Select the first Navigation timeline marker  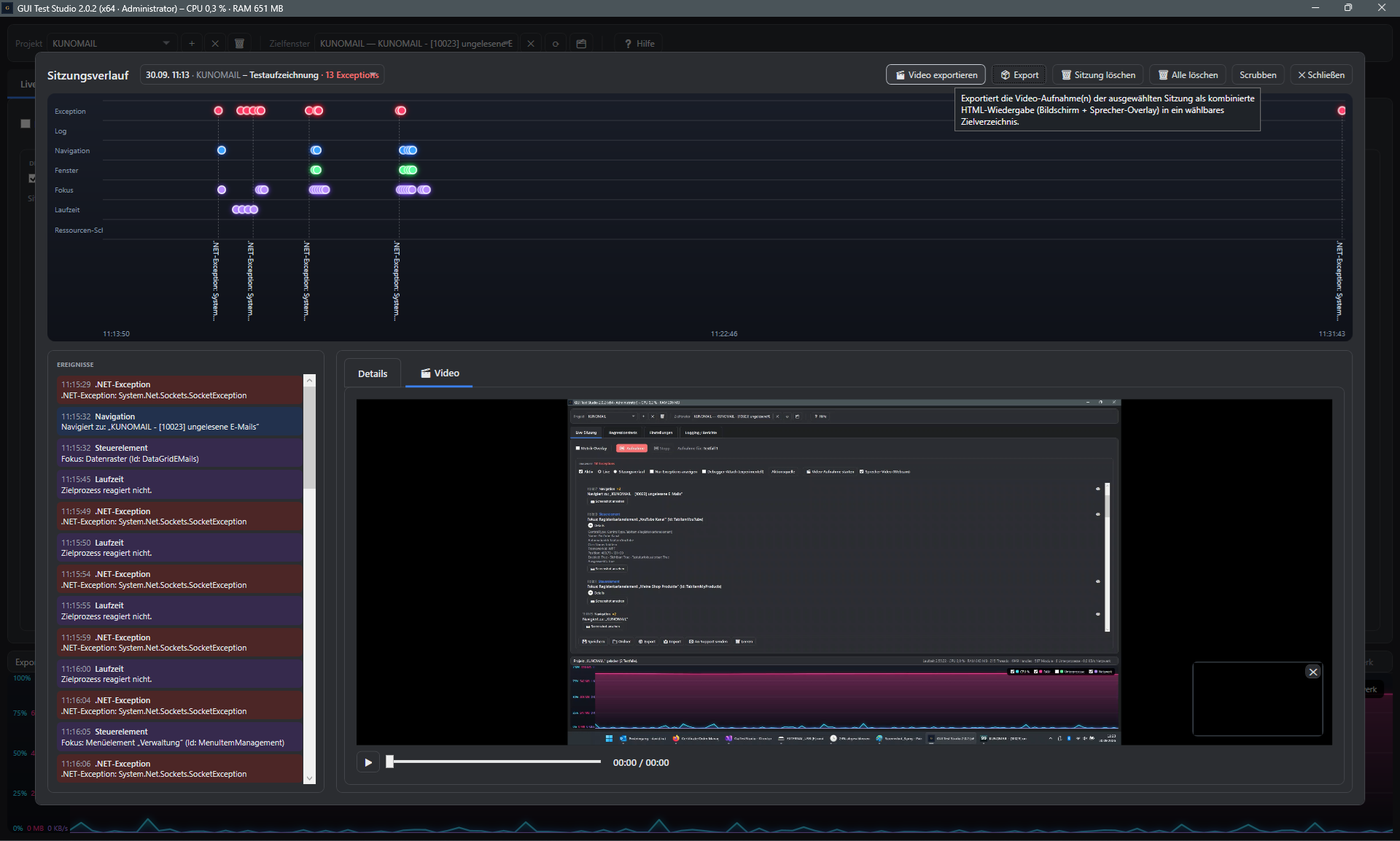(x=222, y=150)
